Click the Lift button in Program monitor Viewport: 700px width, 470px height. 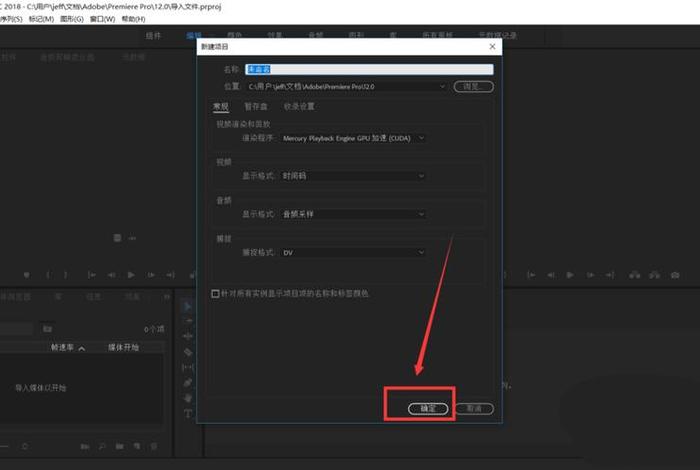click(634, 275)
